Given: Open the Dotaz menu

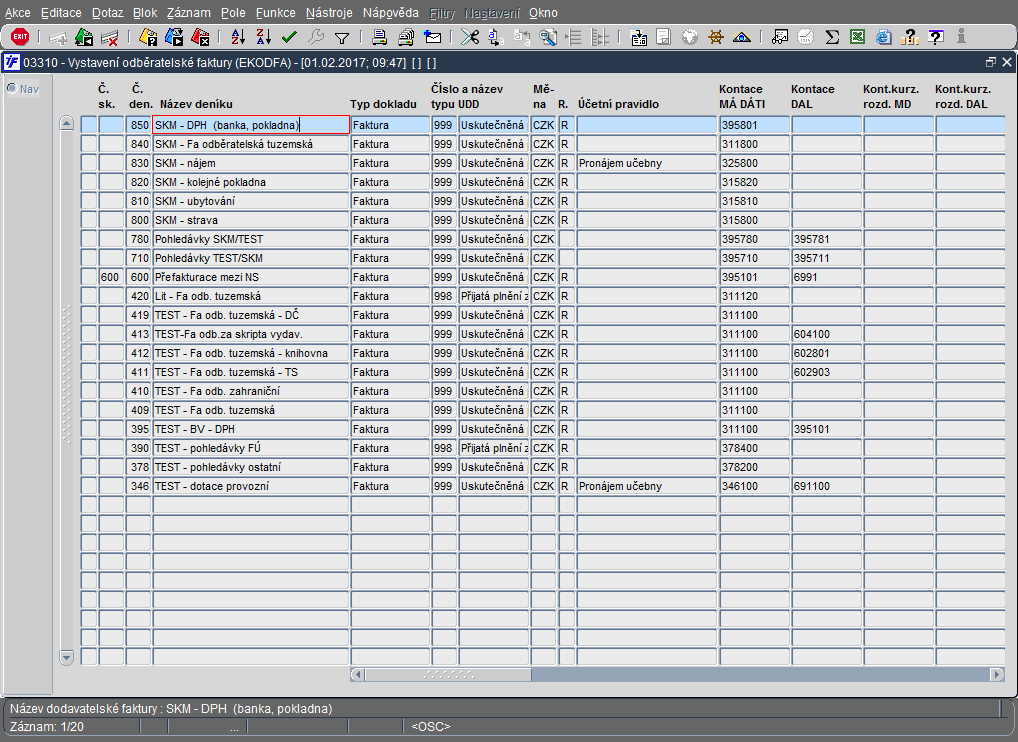Looking at the screenshot, I should tap(107, 12).
